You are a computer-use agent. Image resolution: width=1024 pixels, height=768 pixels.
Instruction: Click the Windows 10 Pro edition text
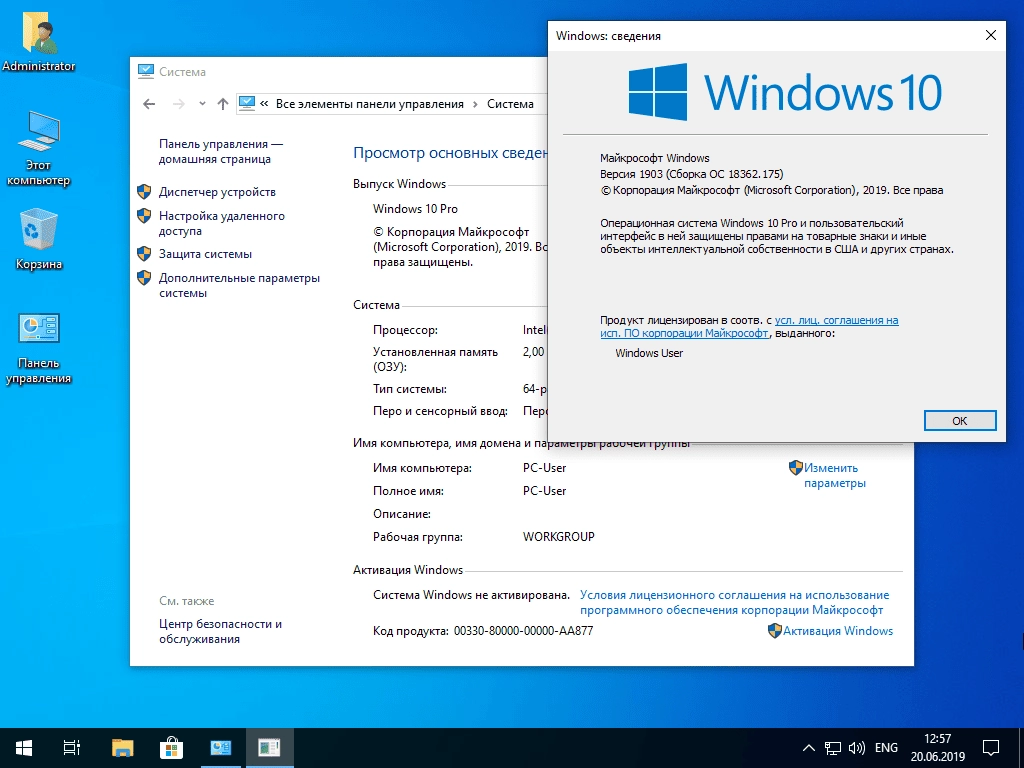pos(415,209)
